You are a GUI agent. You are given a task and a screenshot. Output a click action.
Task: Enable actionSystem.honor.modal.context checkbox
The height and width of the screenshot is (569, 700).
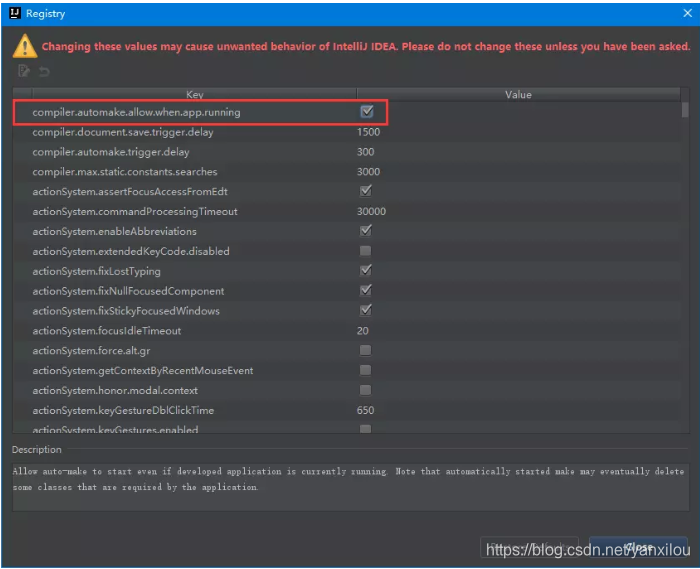point(365,390)
